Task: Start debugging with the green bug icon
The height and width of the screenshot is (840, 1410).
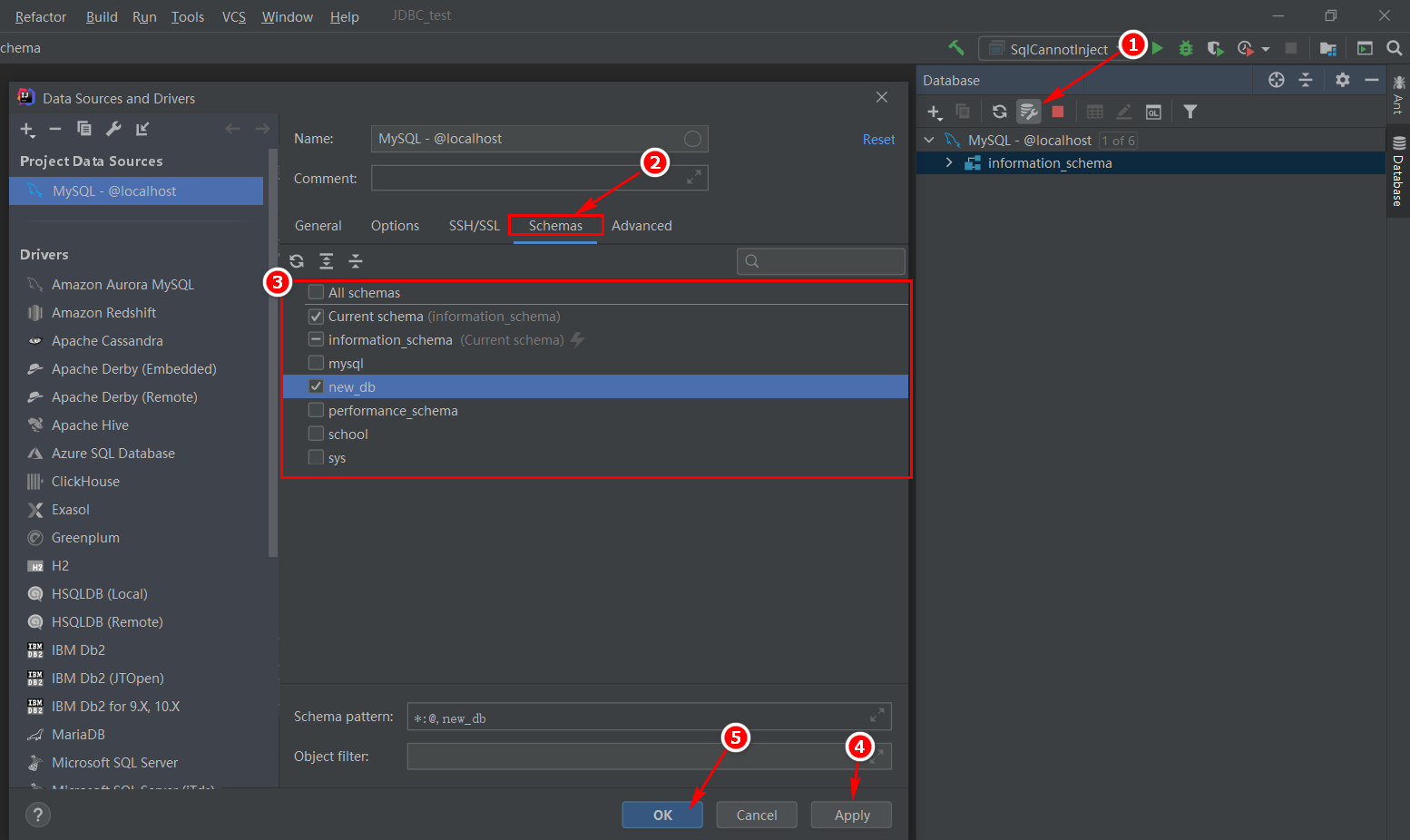Action: [1186, 48]
